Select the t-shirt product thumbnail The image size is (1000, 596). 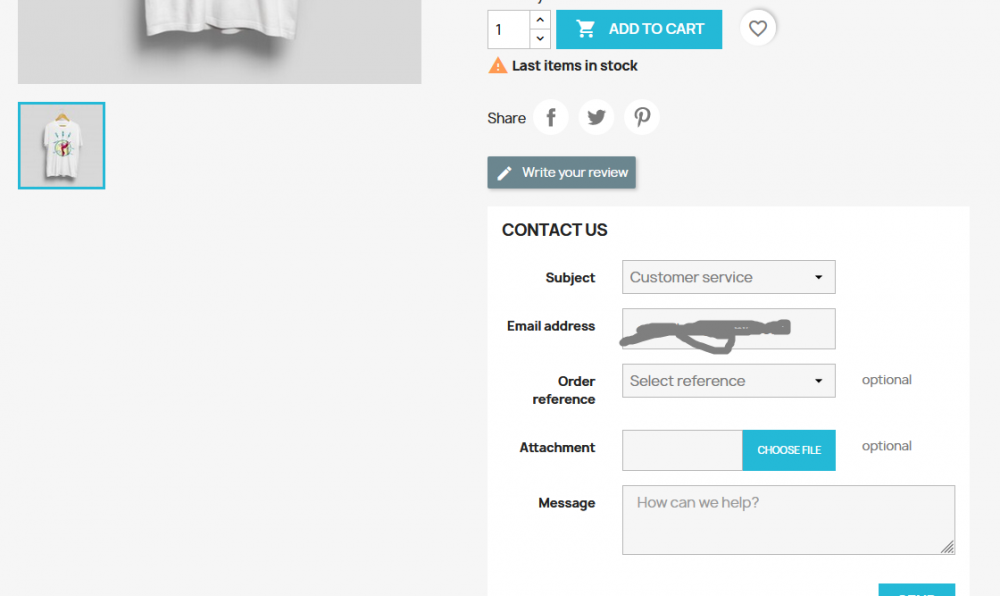point(62,145)
